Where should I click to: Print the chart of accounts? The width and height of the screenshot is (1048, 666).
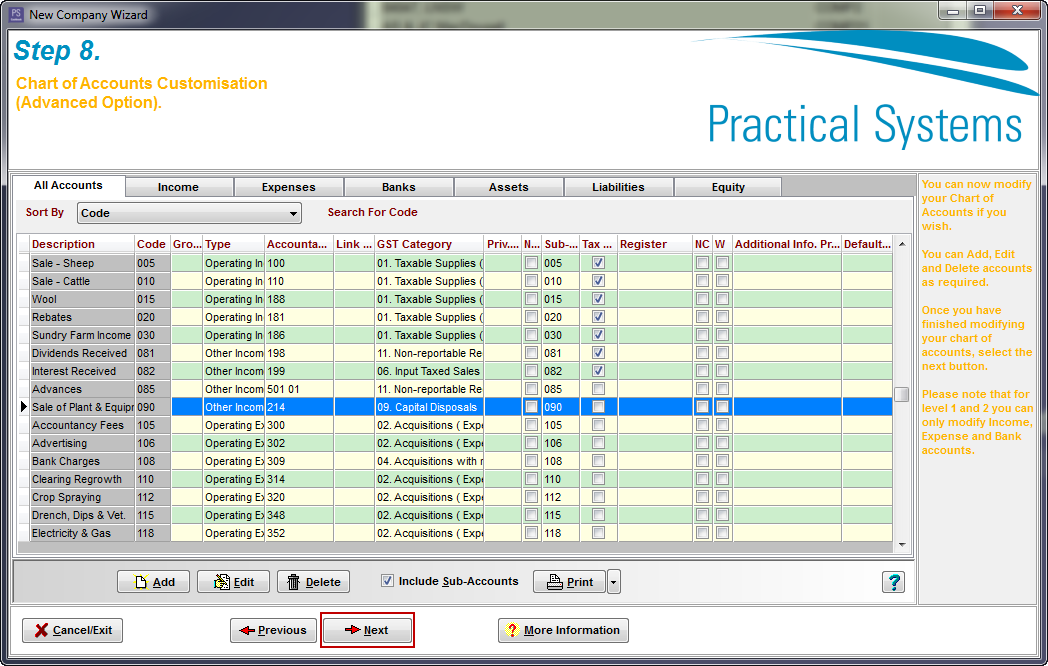tap(569, 582)
